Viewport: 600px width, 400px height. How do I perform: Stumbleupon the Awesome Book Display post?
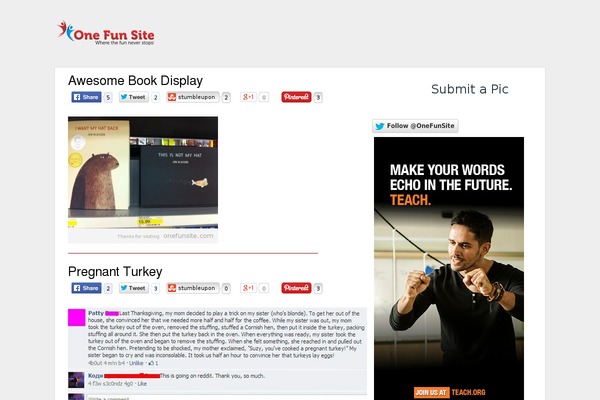point(193,97)
